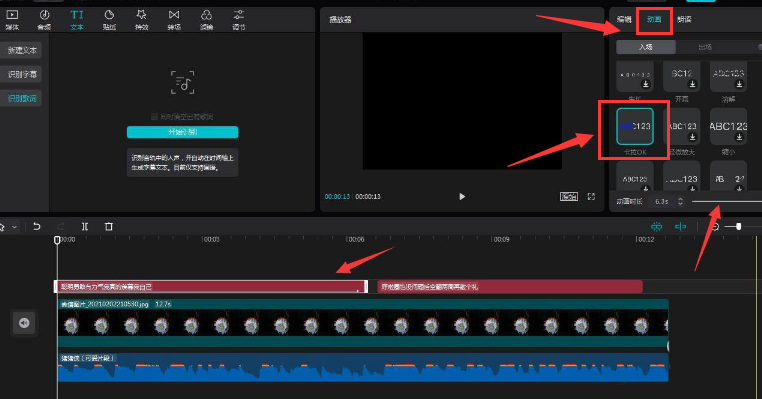Click the animation duration slider track

pyautogui.click(x=727, y=201)
